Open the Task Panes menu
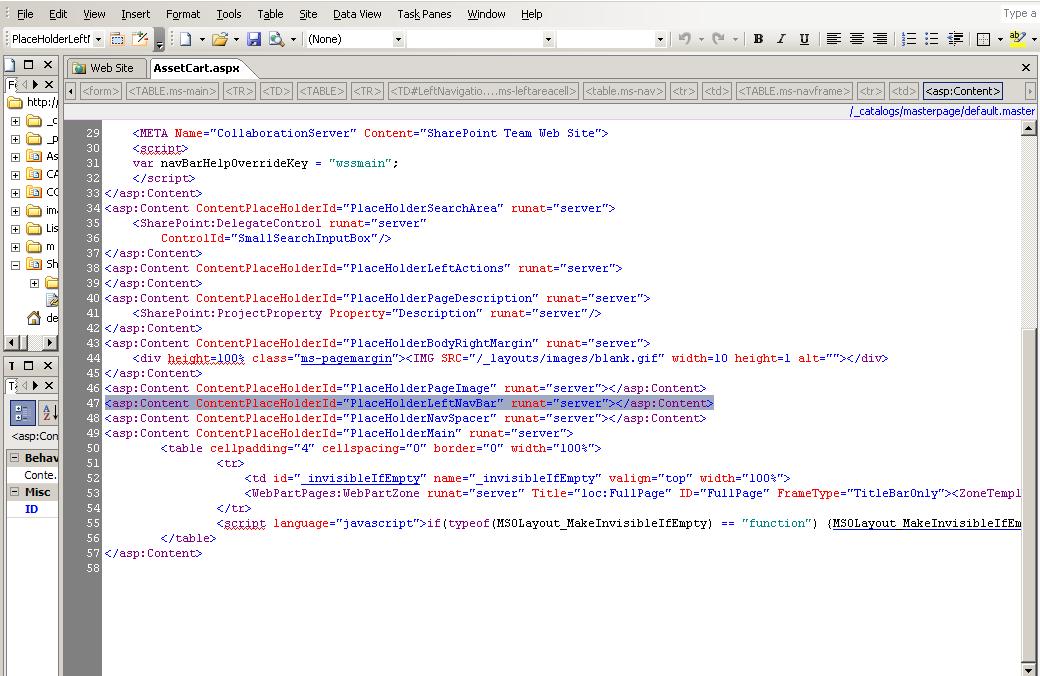Image resolution: width=1040 pixels, height=676 pixels. (x=424, y=14)
